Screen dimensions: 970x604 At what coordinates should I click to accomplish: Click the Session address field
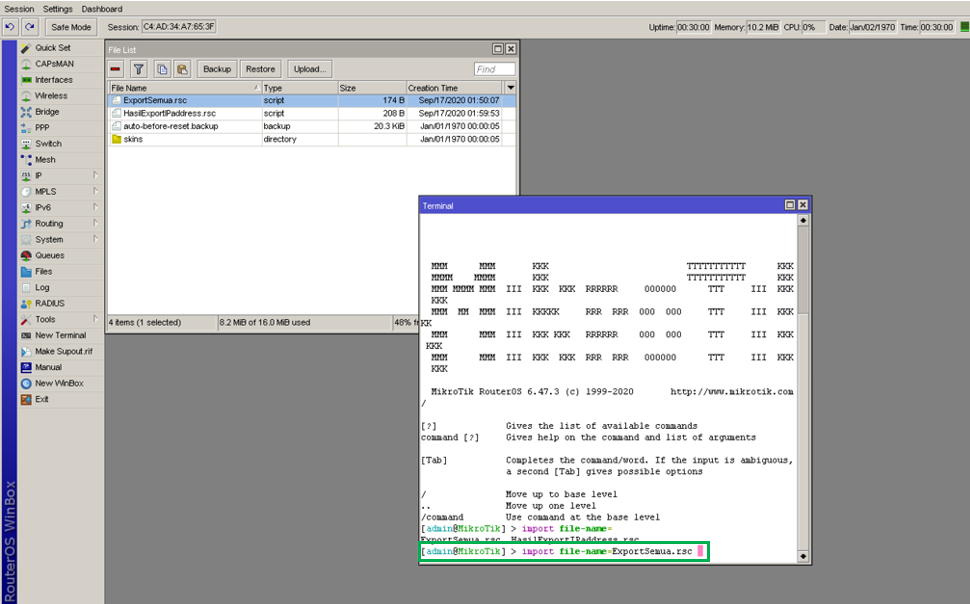(x=179, y=27)
